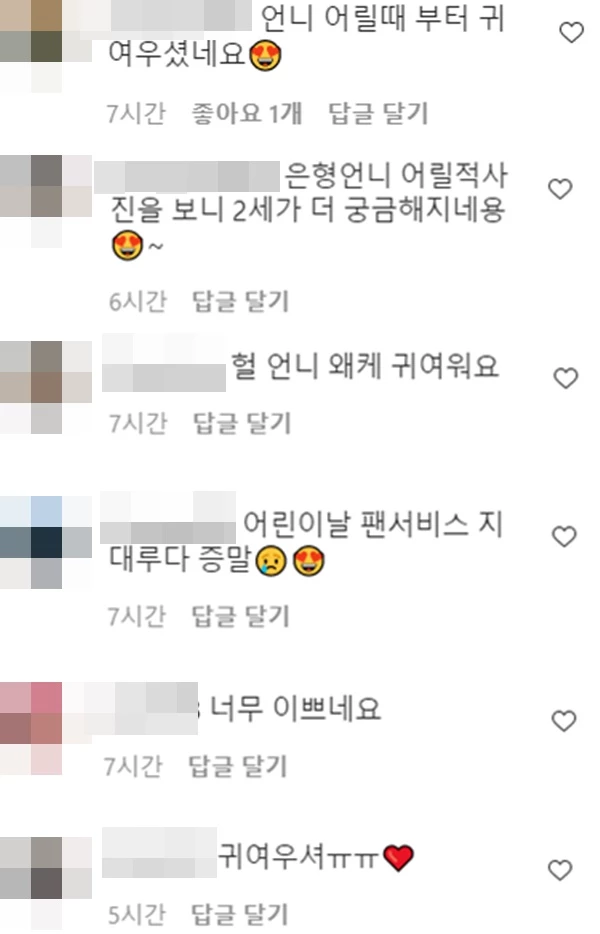
Task: Click 답글 달기 under '2세가 더 궁금해지네용'
Action: pyautogui.click(x=240, y=301)
